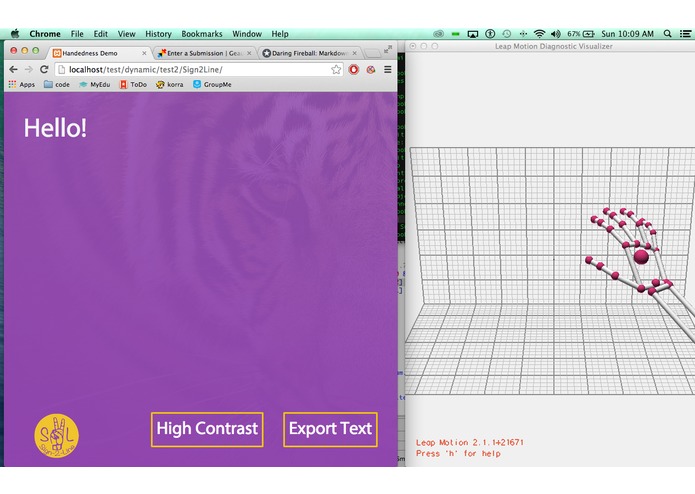The width and height of the screenshot is (695, 494).
Task: Click the 'Leap Motion 2.1.1+21671' version text
Action: (469, 442)
